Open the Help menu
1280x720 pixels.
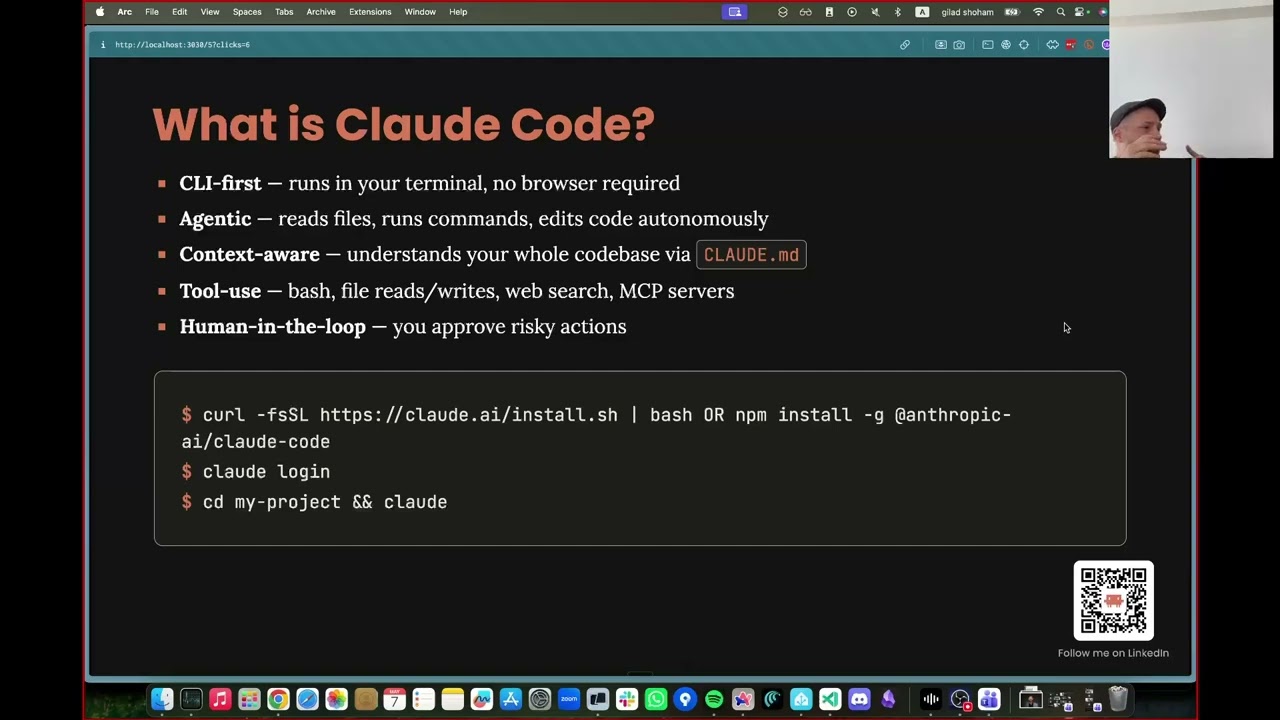click(458, 12)
